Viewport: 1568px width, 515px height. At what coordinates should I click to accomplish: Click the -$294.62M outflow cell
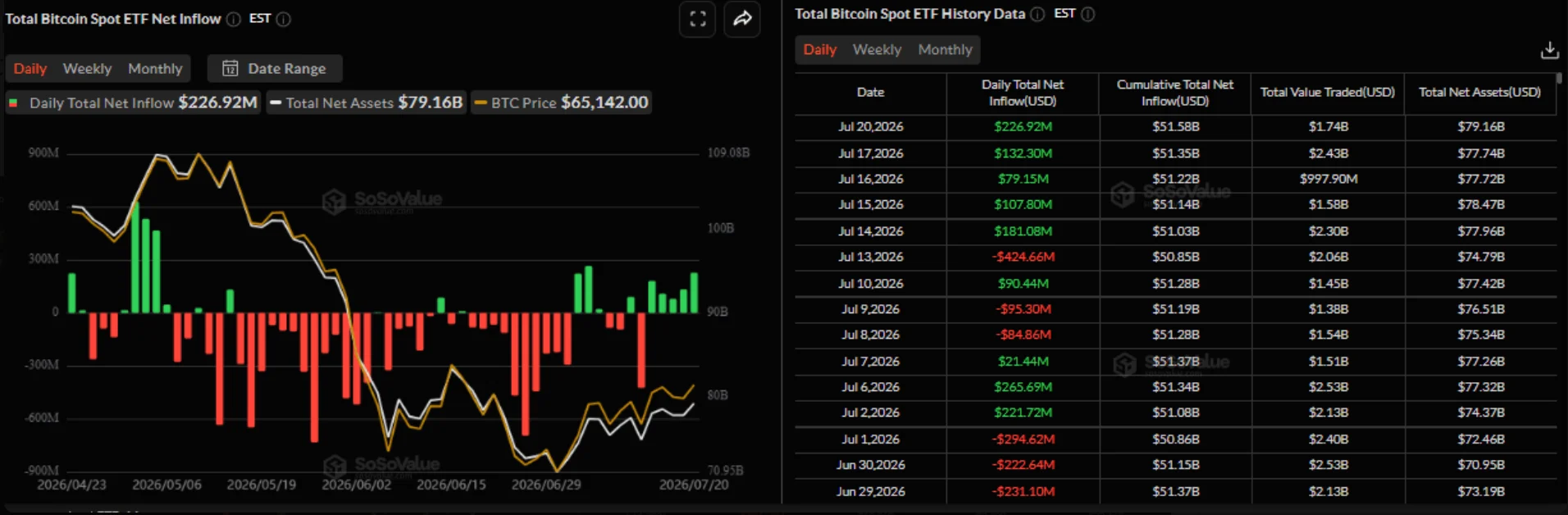point(1023,439)
